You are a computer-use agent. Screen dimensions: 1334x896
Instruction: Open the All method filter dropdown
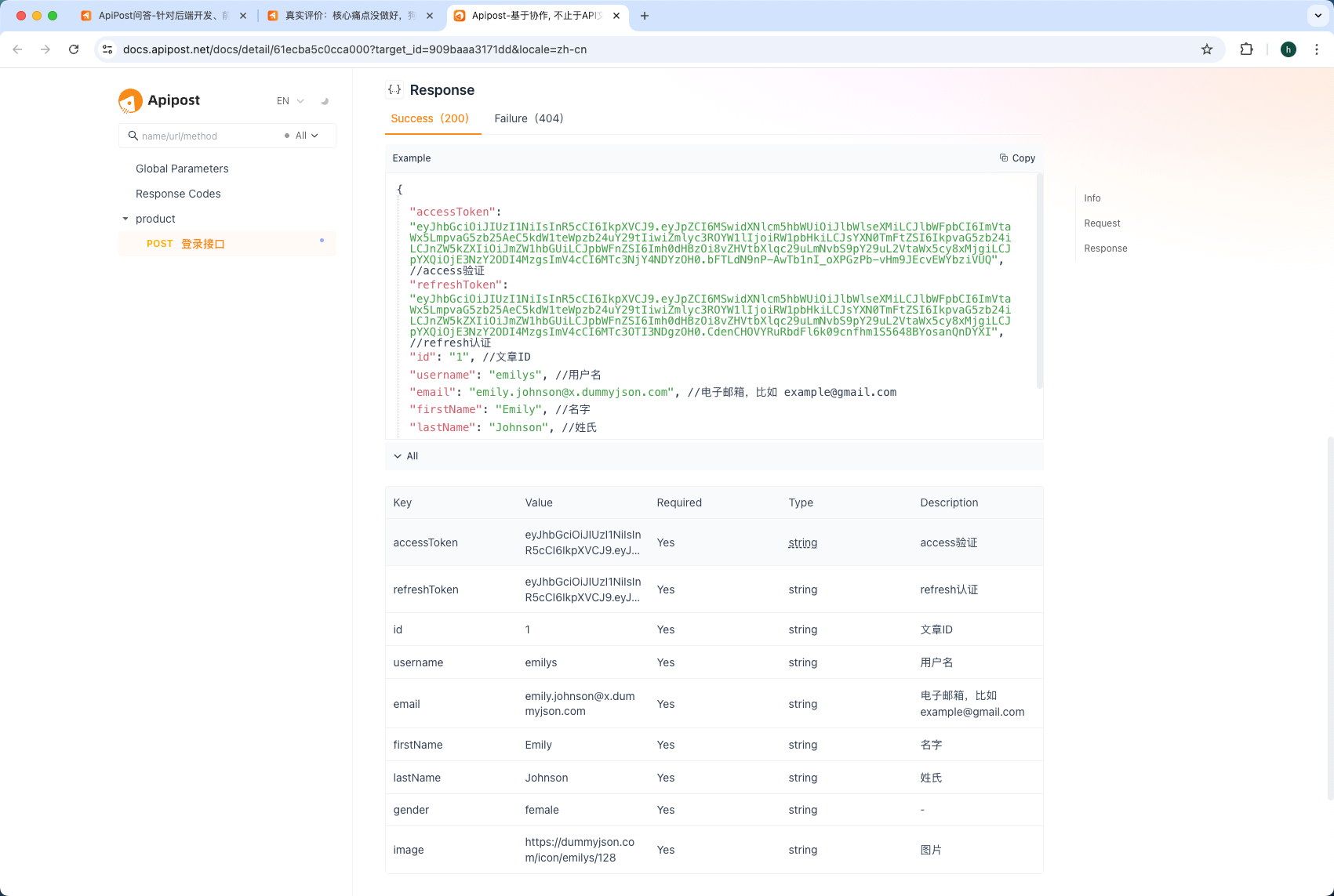[306, 136]
